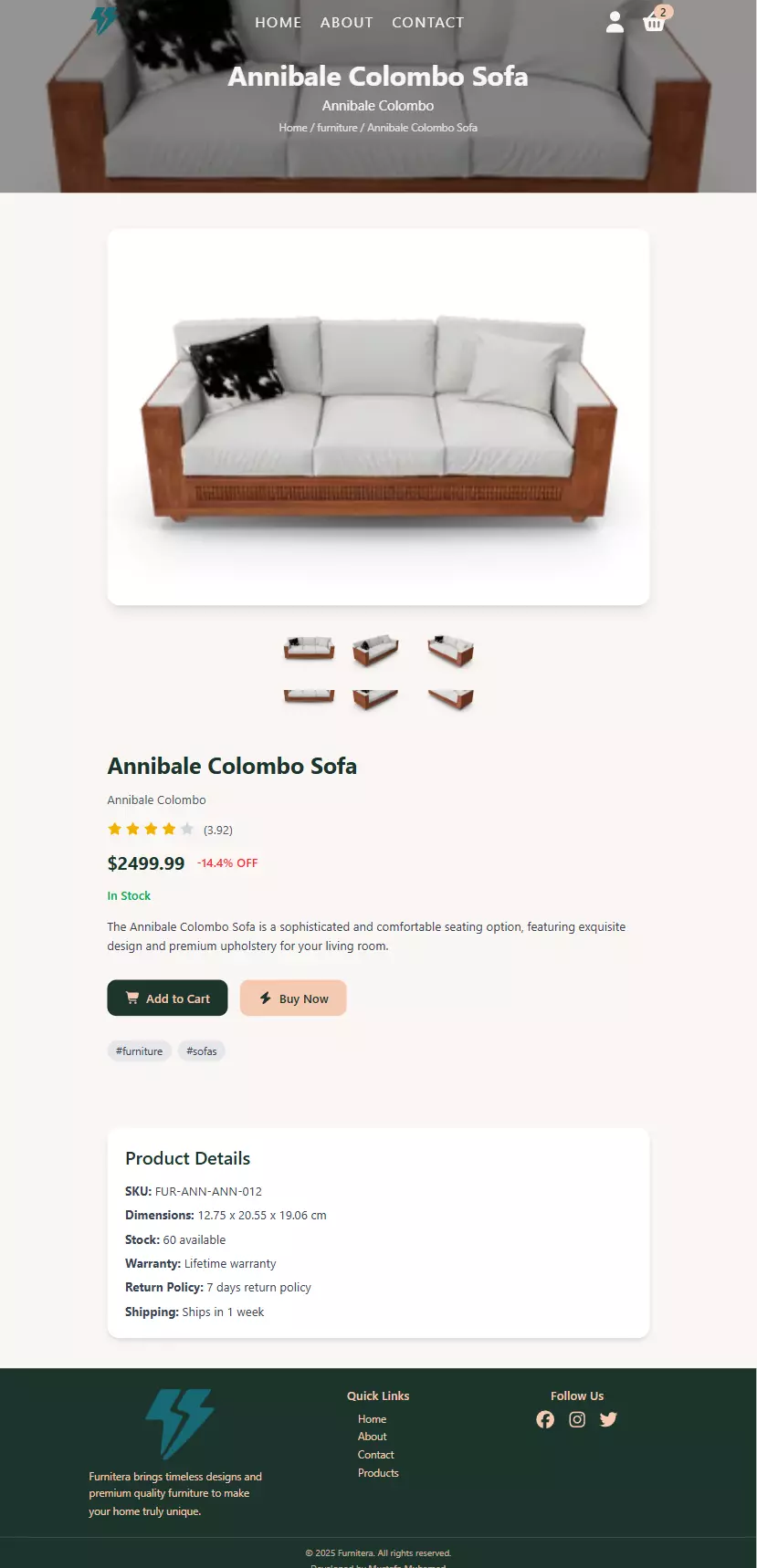This screenshot has height=1568, width=757.
Task: Click the Buy Now button
Action: [293, 998]
